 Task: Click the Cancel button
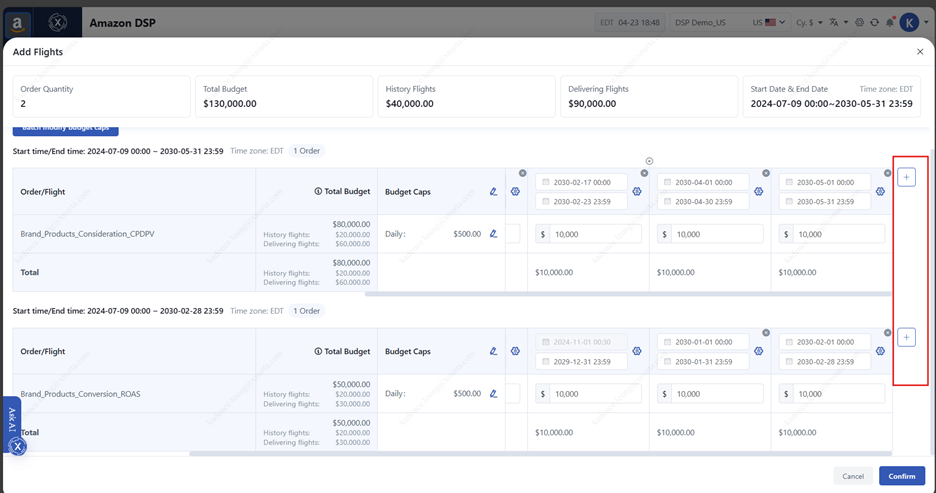(x=852, y=476)
